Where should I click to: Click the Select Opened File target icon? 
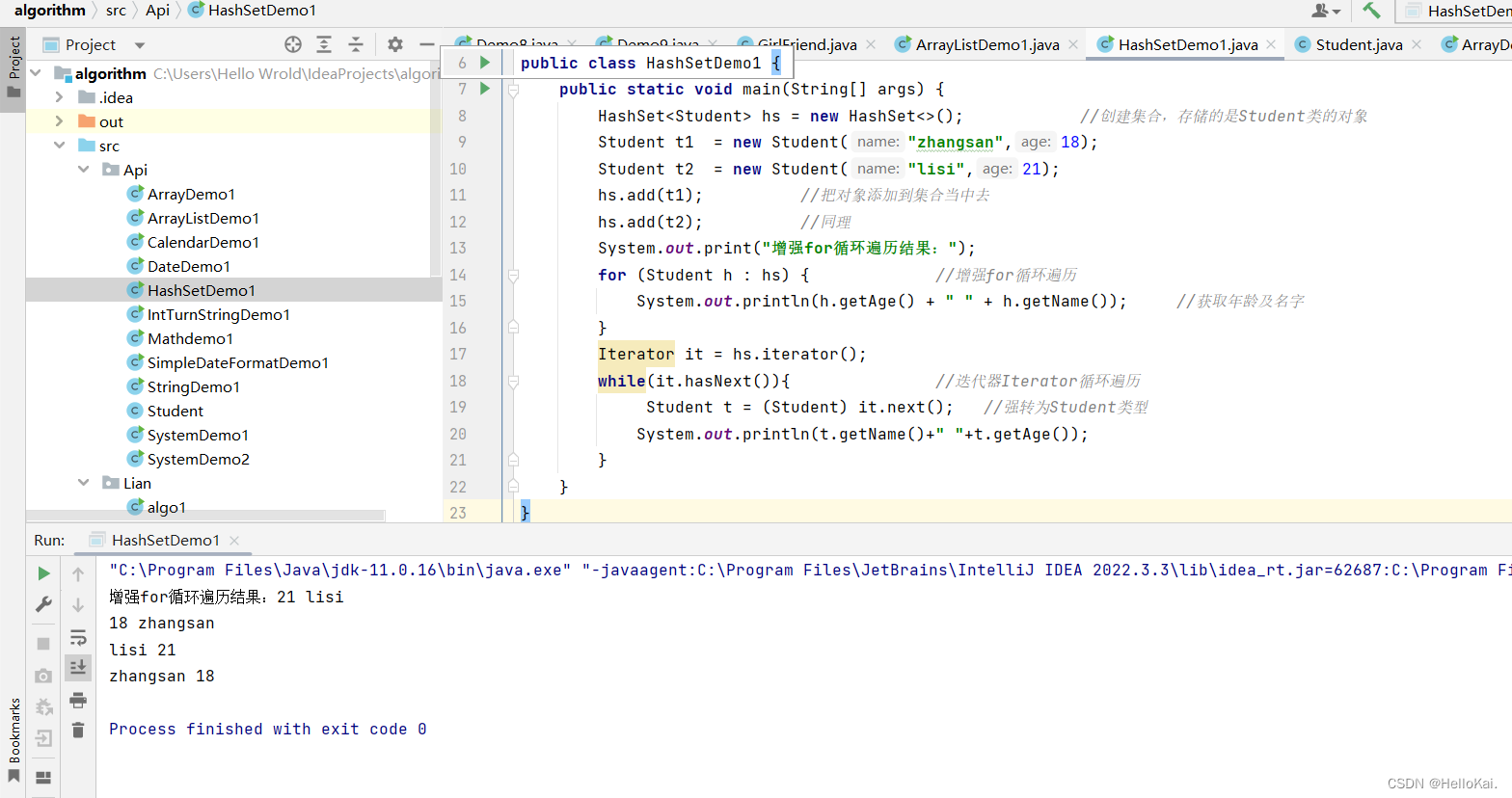(x=293, y=44)
